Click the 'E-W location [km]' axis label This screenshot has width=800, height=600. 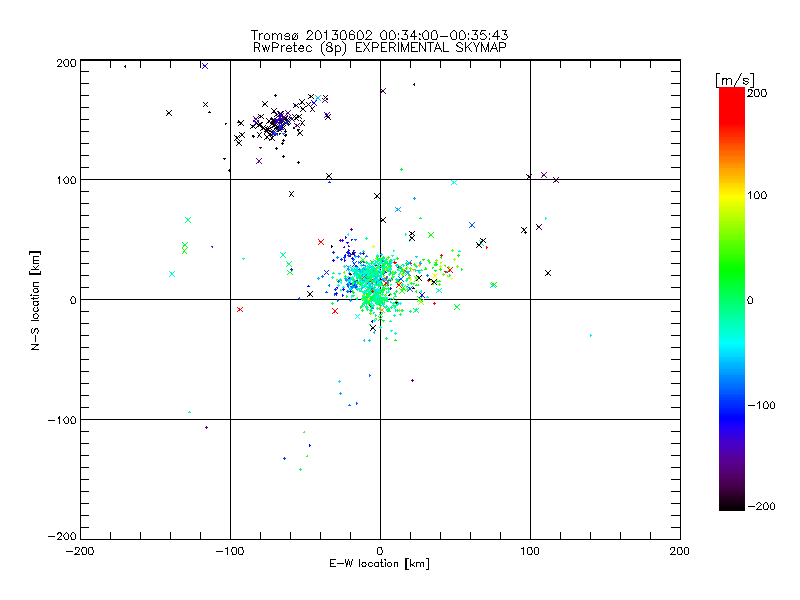(x=379, y=564)
